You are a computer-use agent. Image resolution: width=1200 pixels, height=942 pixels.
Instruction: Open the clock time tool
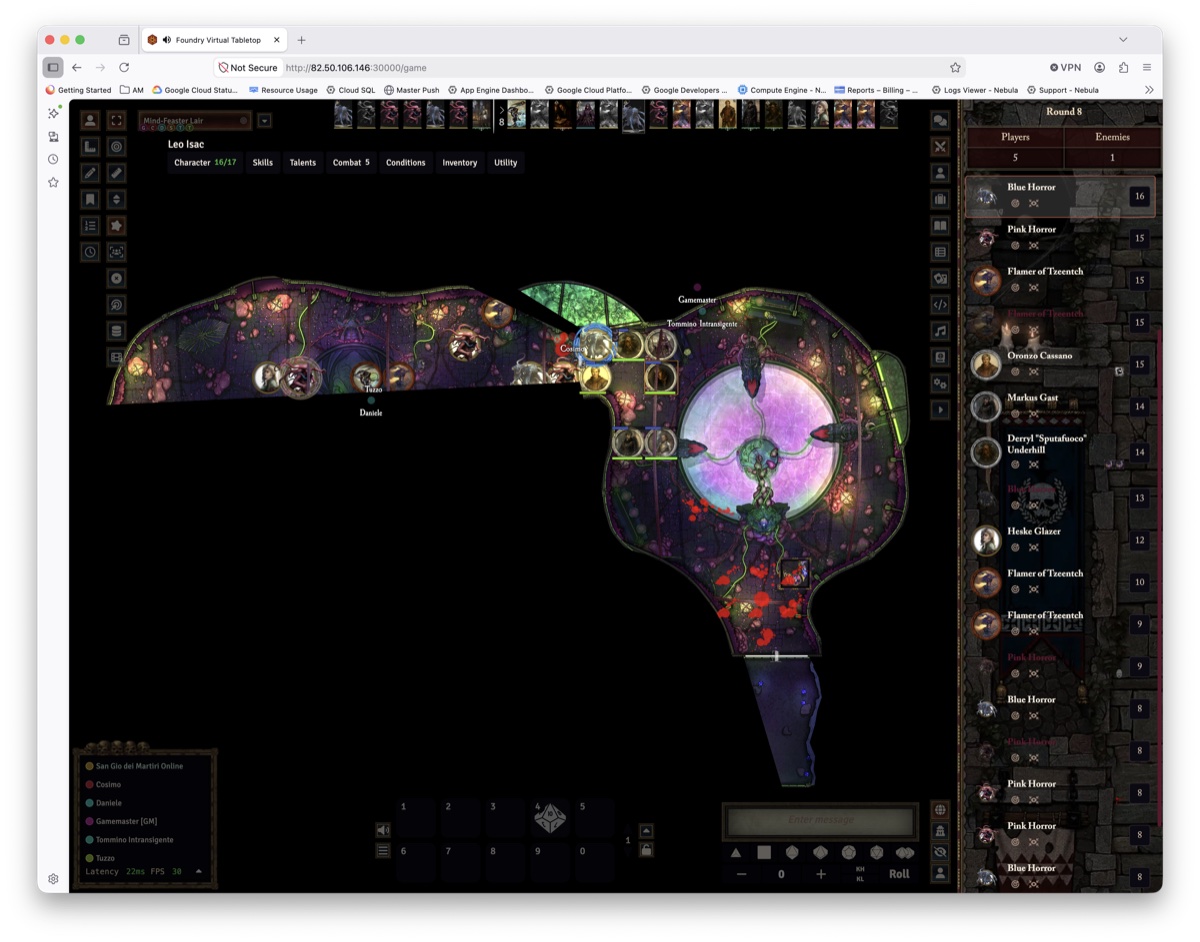(90, 252)
